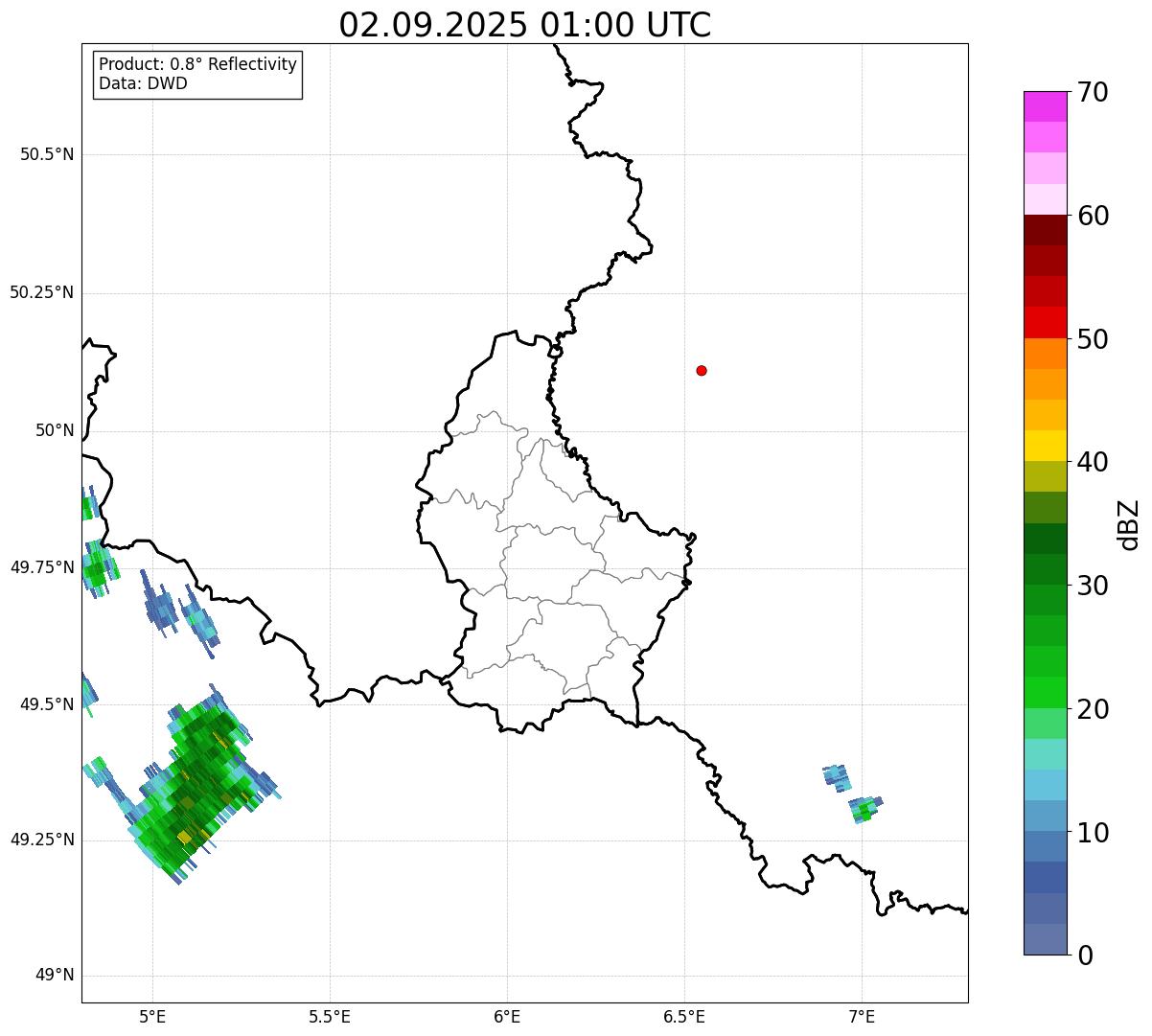Click the 5.5°E longitude tick label
The height and width of the screenshot is (1036, 1152).
pyautogui.click(x=330, y=1016)
